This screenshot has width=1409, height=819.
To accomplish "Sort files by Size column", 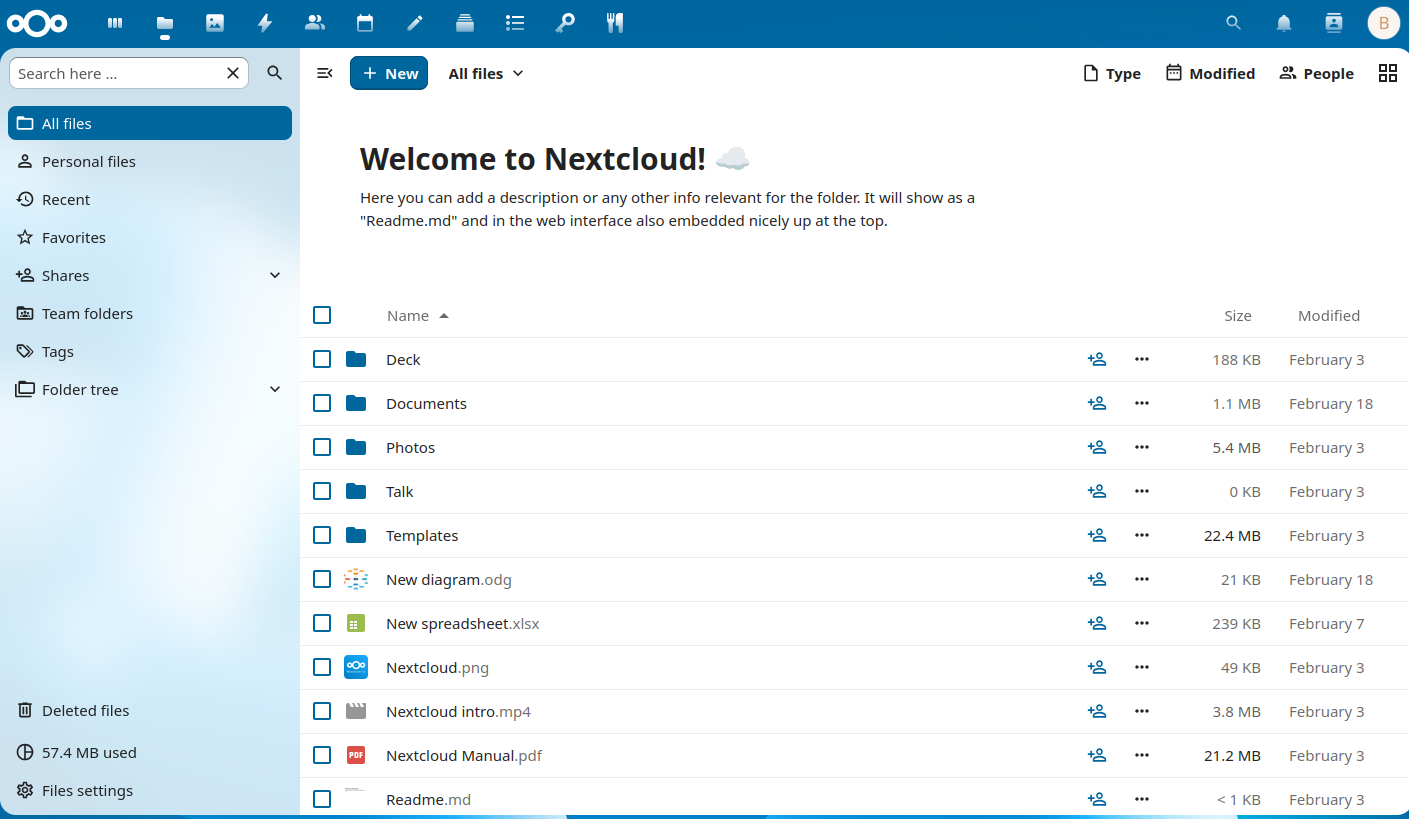I will (1238, 315).
